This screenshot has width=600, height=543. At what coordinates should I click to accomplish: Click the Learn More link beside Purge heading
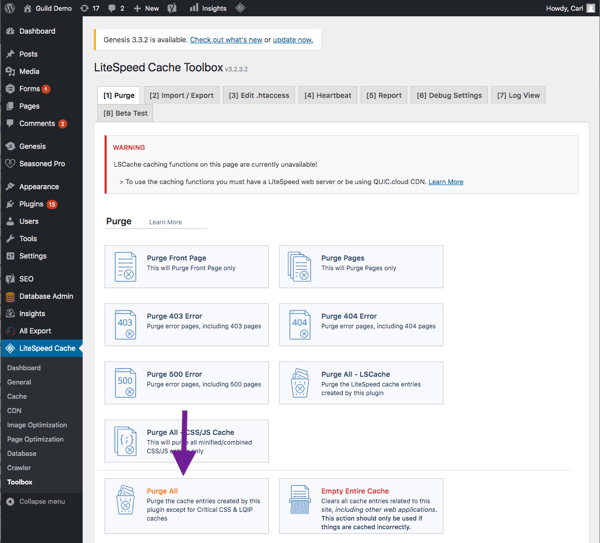tap(165, 222)
